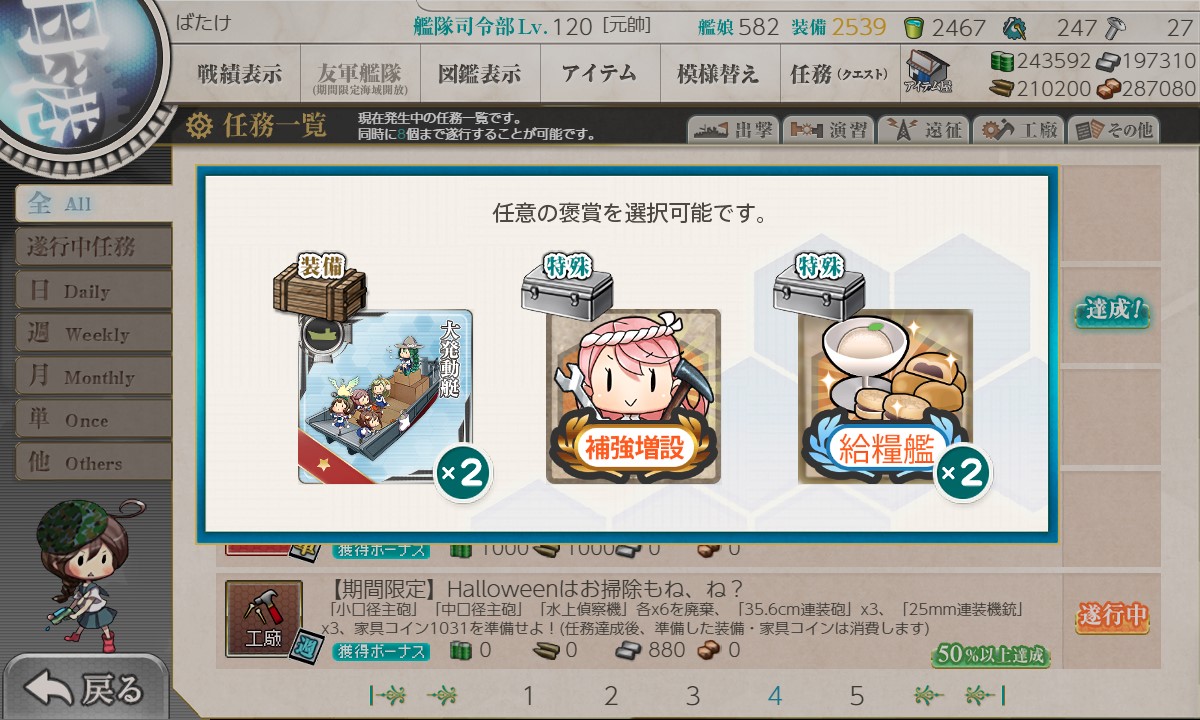Go to first page arrow icon

pos(387,696)
